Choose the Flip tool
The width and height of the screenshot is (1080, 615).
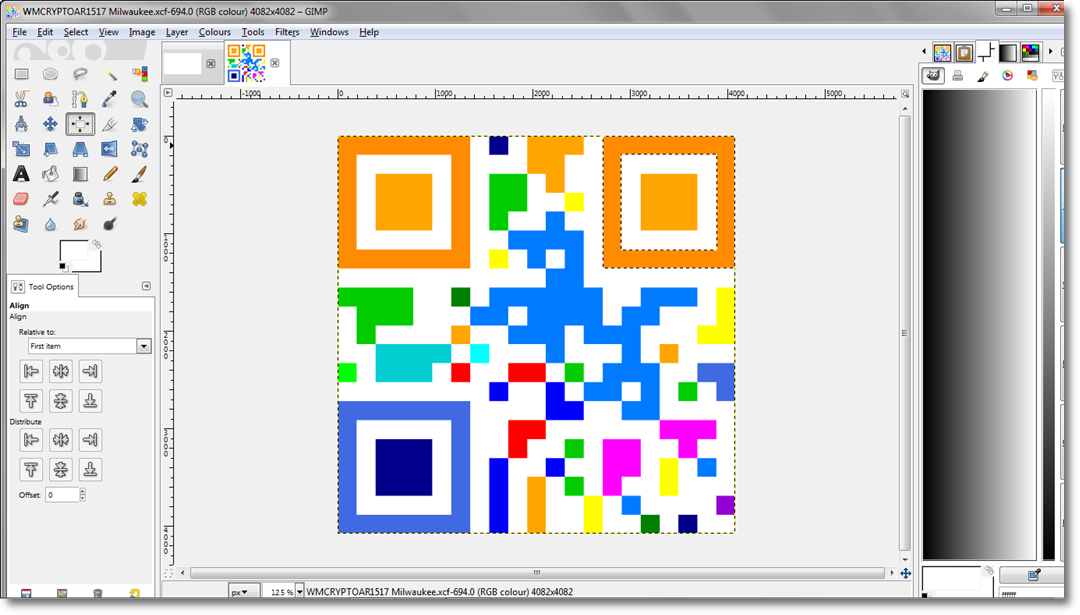tap(110, 149)
